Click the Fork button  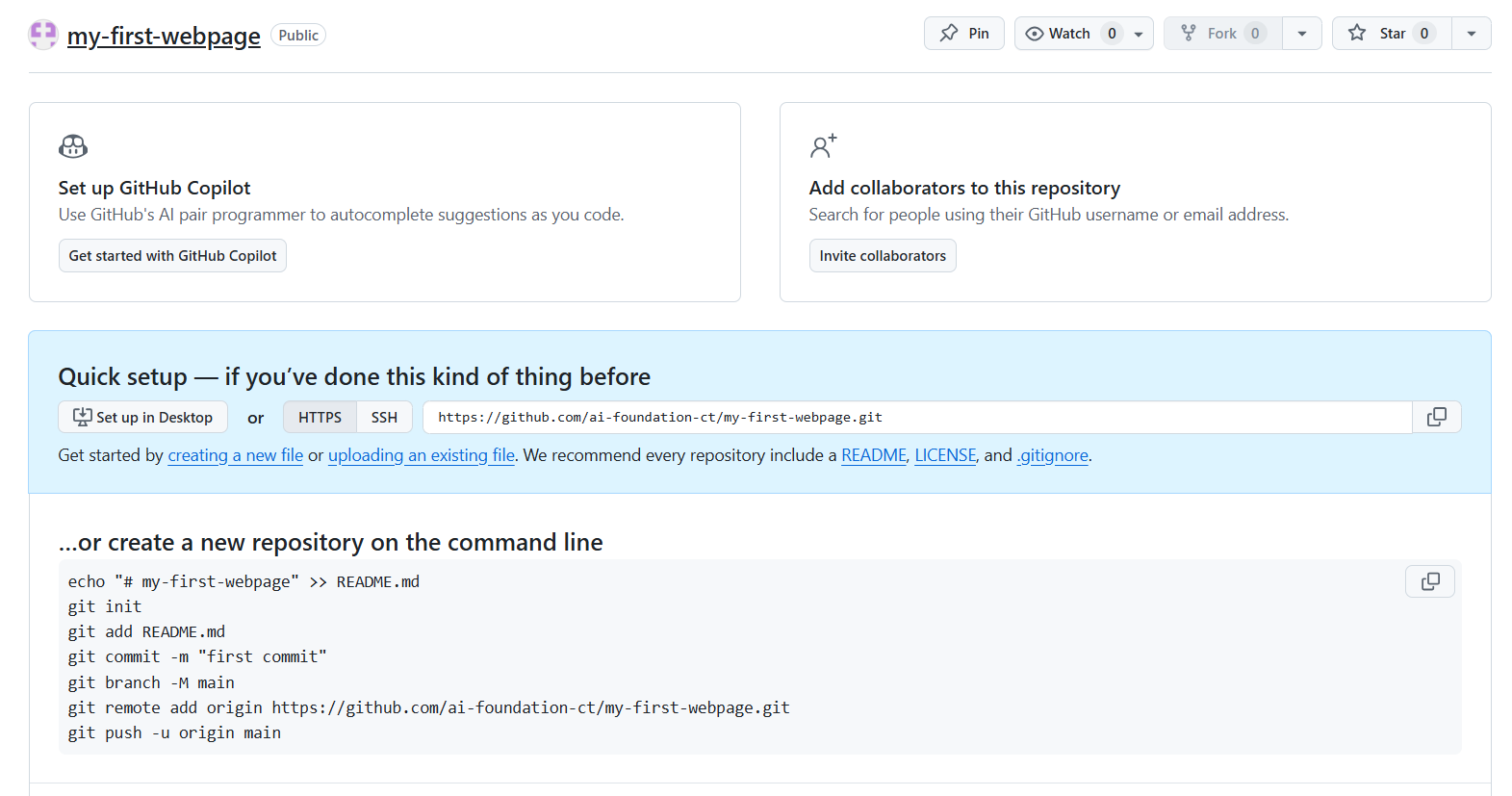[1222, 33]
